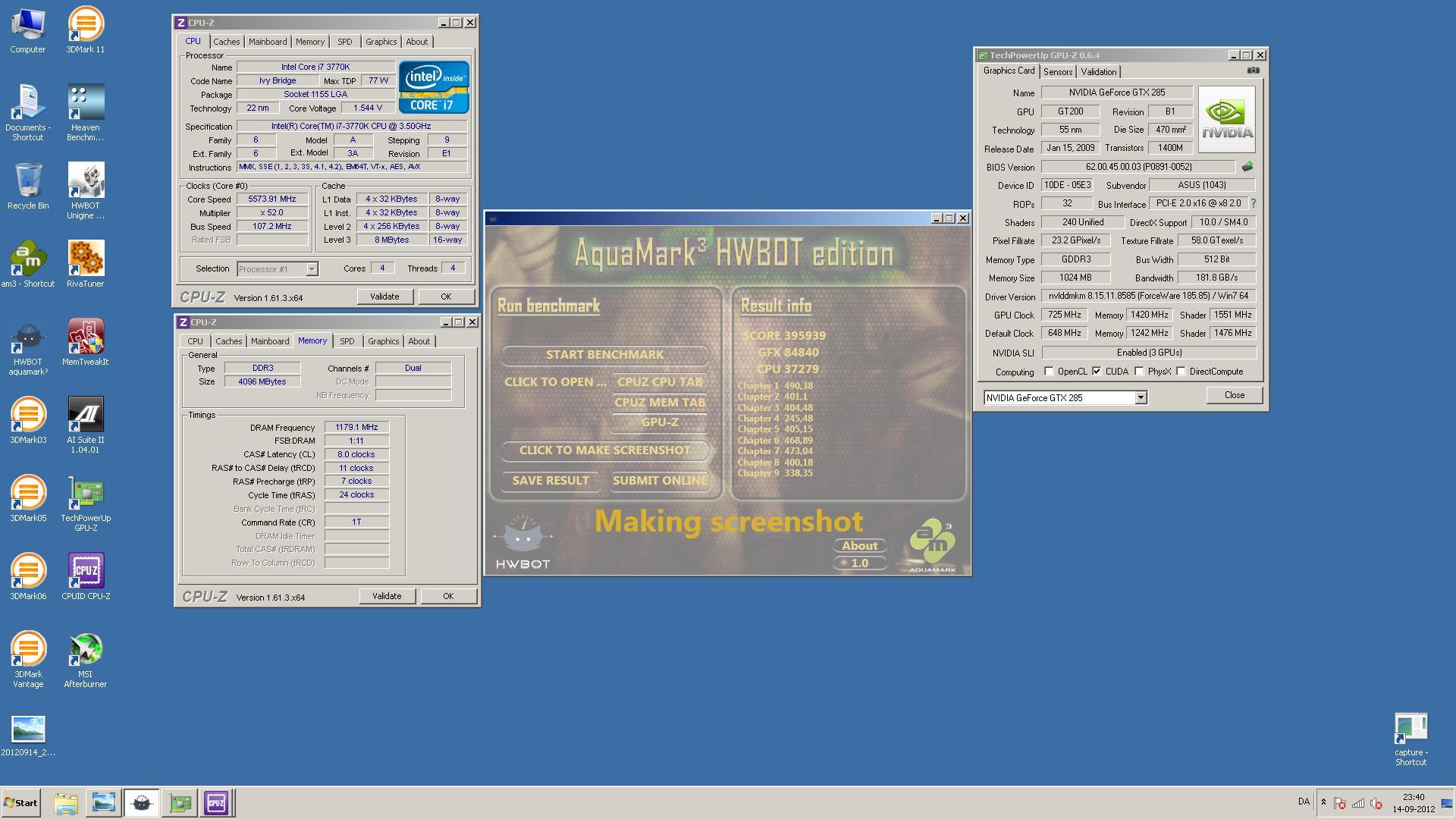The width and height of the screenshot is (1456, 819).
Task: Launch MemTweakIt shortcut
Action: coord(85,343)
